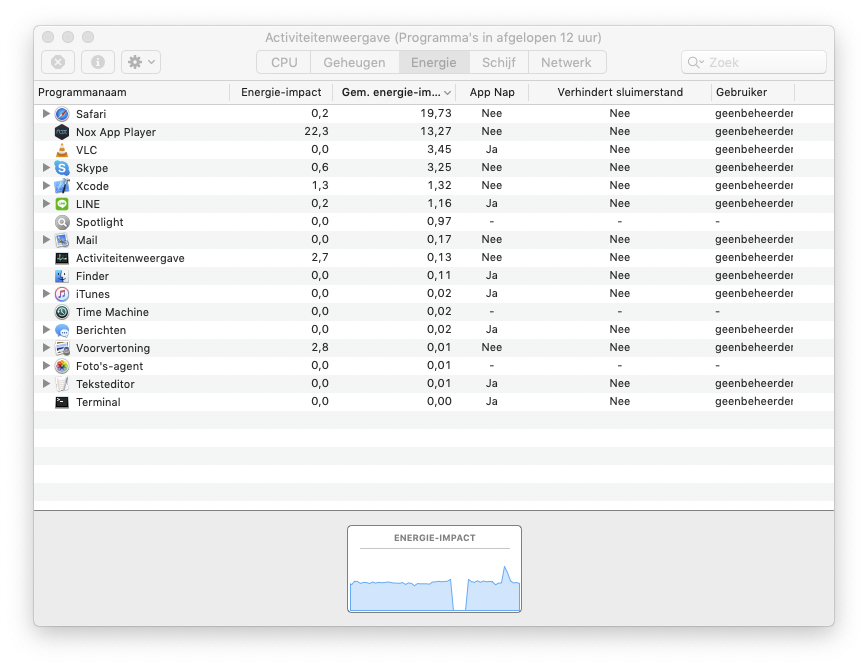Click the Spotlight magnifier icon
This screenshot has height=668, width=868.
pos(62,222)
